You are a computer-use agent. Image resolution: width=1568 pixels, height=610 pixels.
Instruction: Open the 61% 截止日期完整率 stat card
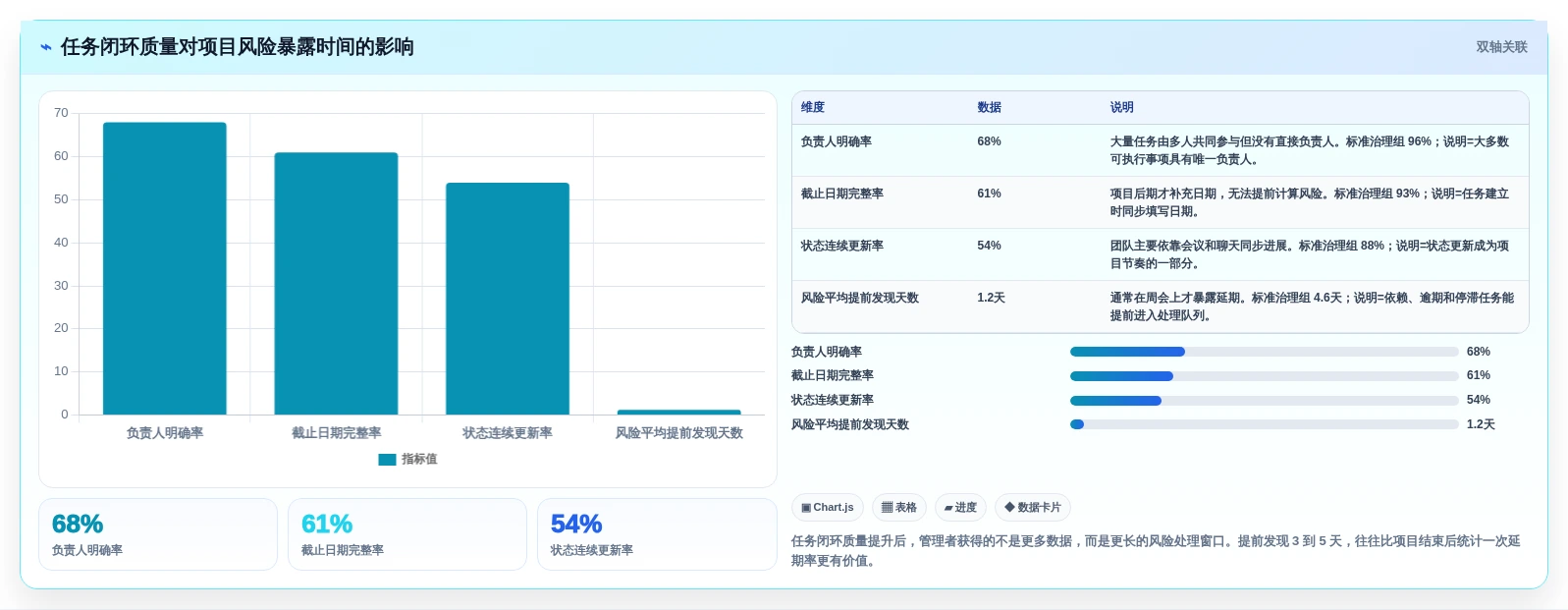[x=407, y=534]
